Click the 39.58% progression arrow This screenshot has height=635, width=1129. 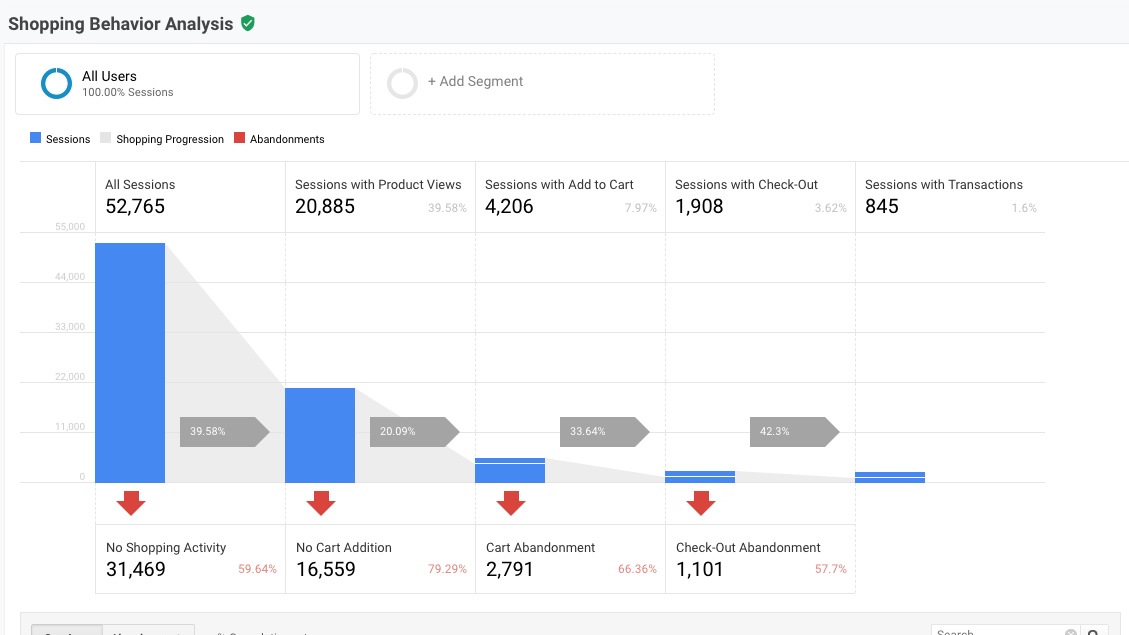tap(224, 431)
